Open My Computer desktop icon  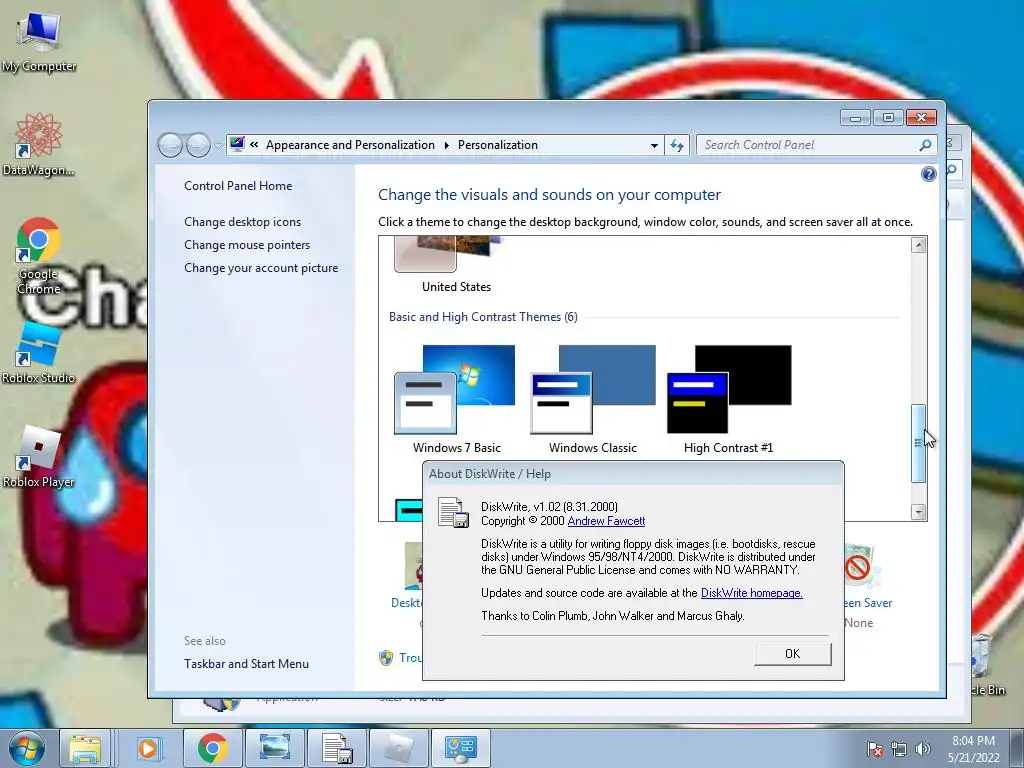tap(39, 42)
